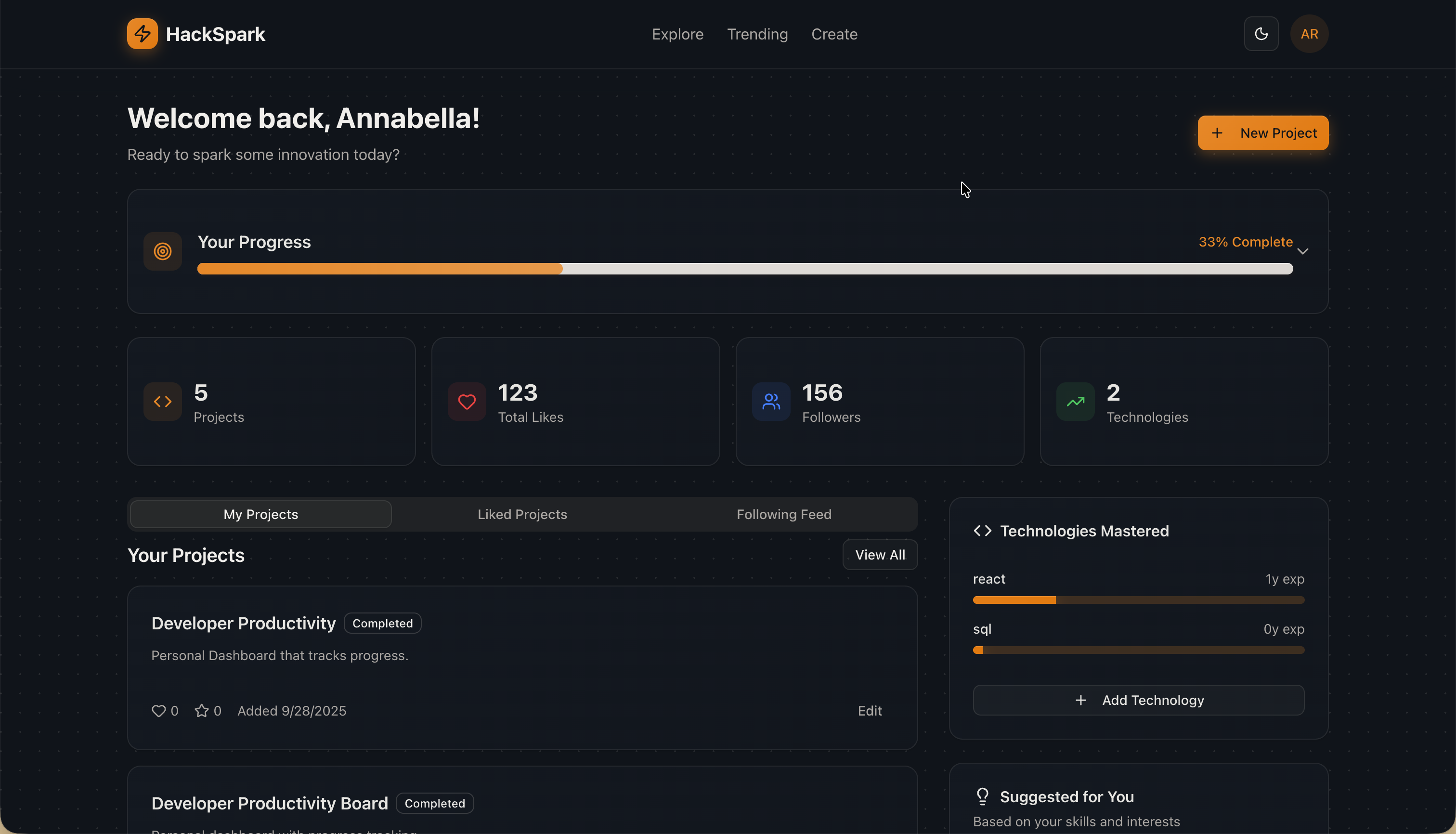Screen dimensions: 1456x834
Task: Click the code brackets Projects stat icon
Action: click(x=163, y=402)
